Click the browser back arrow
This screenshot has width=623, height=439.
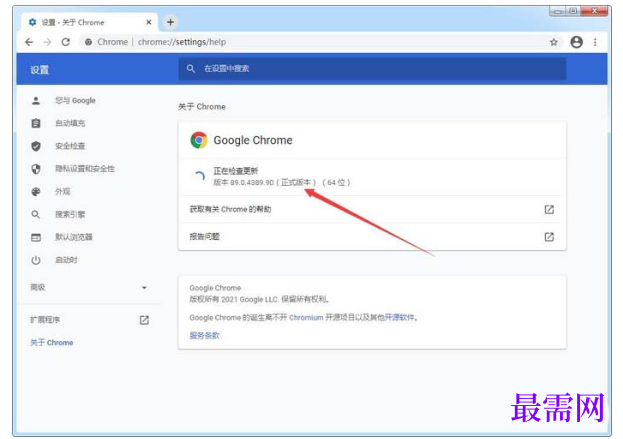pos(29,42)
